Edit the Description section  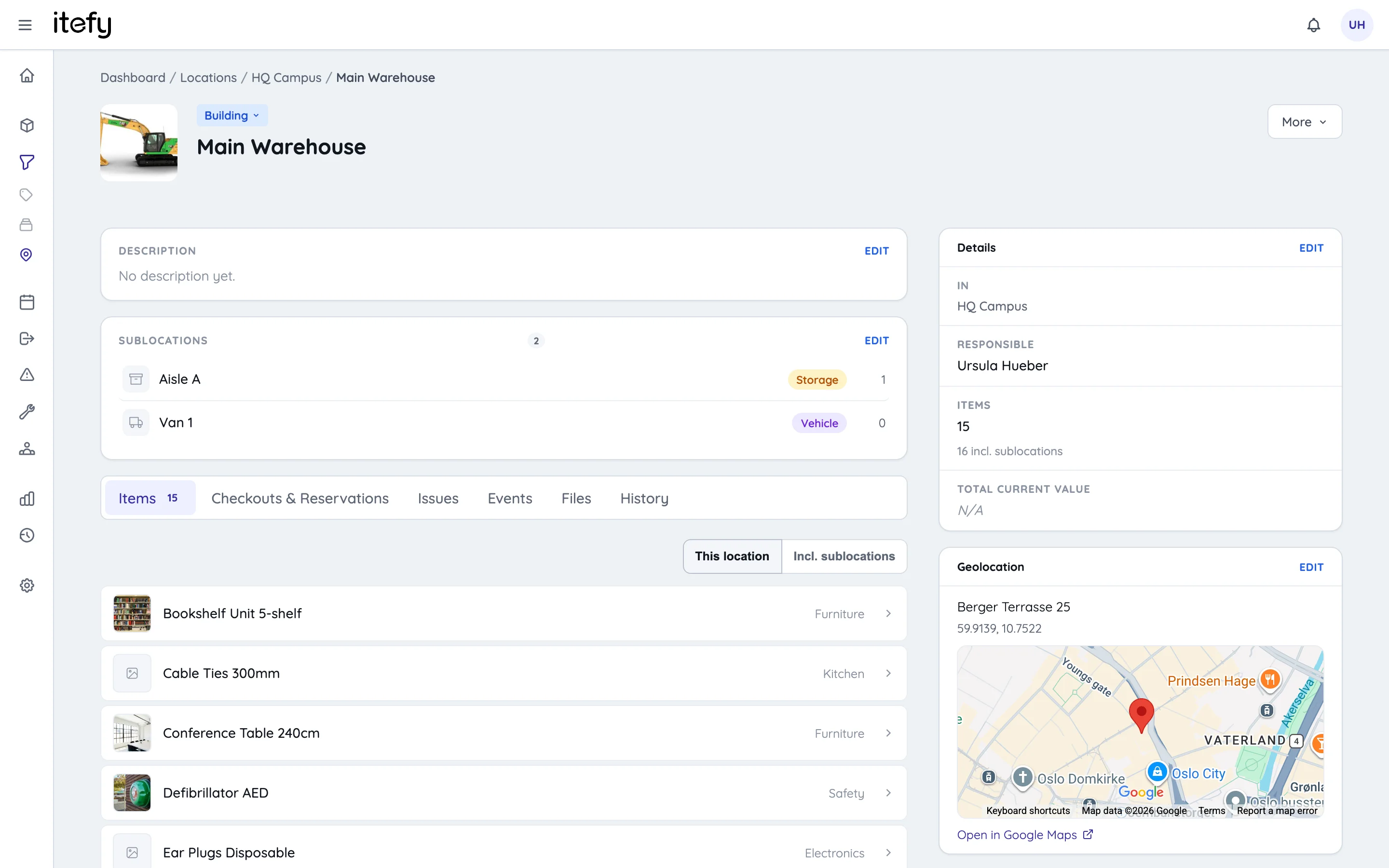tap(876, 251)
